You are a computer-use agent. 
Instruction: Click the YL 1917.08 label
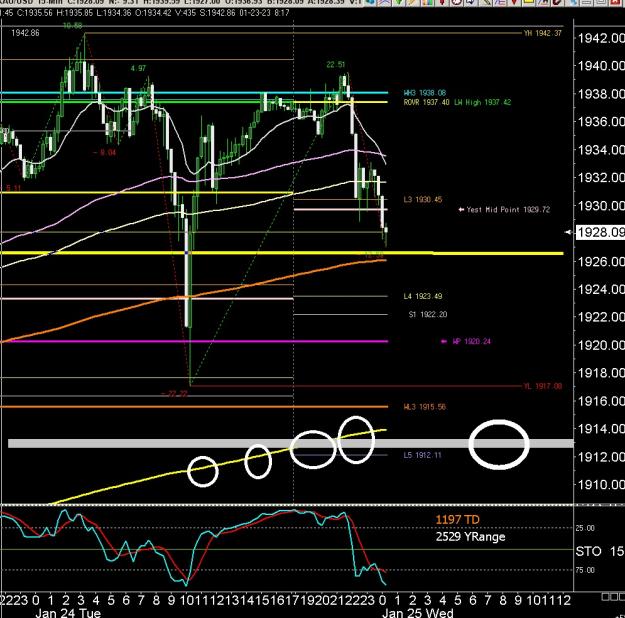point(542,386)
